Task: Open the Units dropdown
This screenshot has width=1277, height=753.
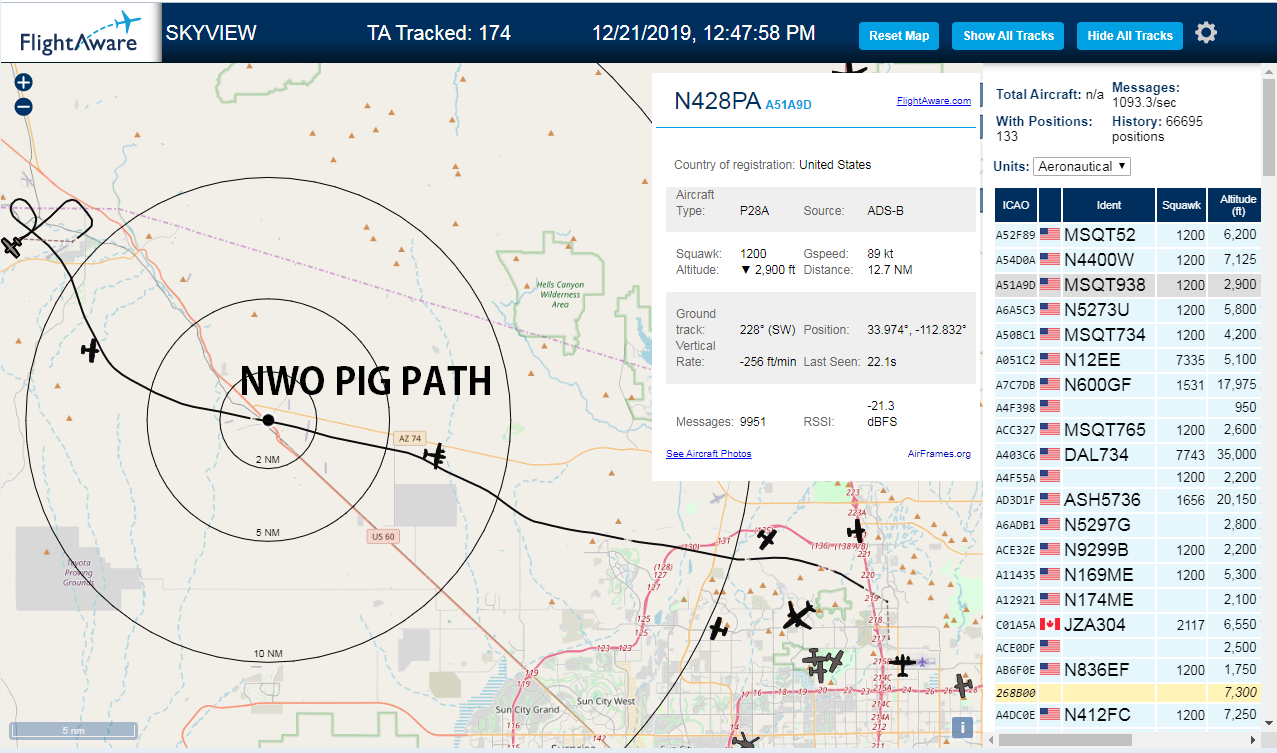Action: [x=1082, y=166]
